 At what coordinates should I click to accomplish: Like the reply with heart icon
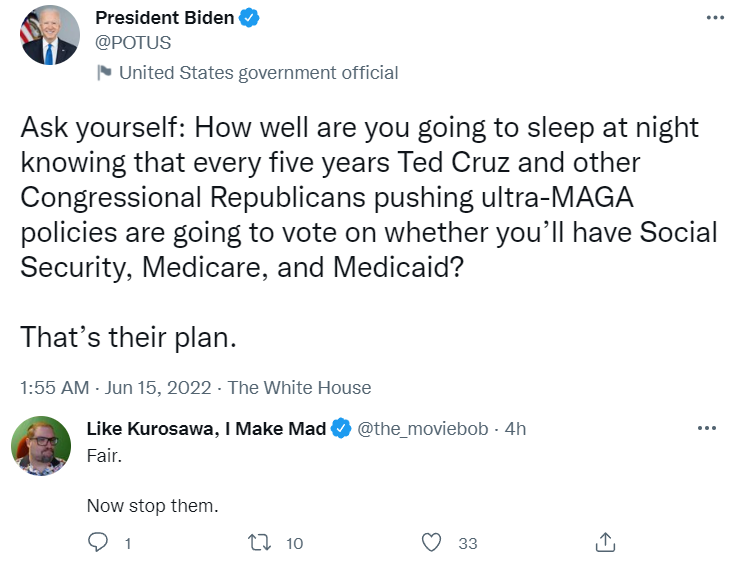[431, 543]
